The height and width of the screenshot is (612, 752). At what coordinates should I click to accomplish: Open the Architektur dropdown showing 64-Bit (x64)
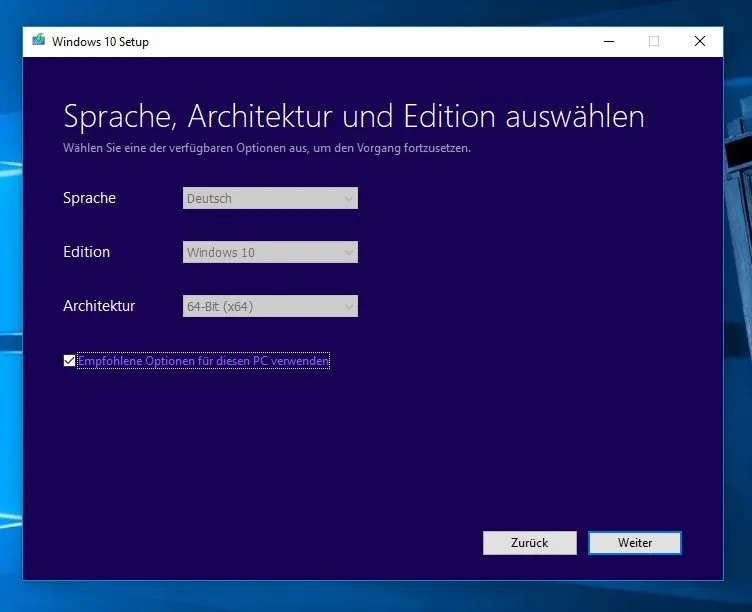pyautogui.click(x=270, y=306)
